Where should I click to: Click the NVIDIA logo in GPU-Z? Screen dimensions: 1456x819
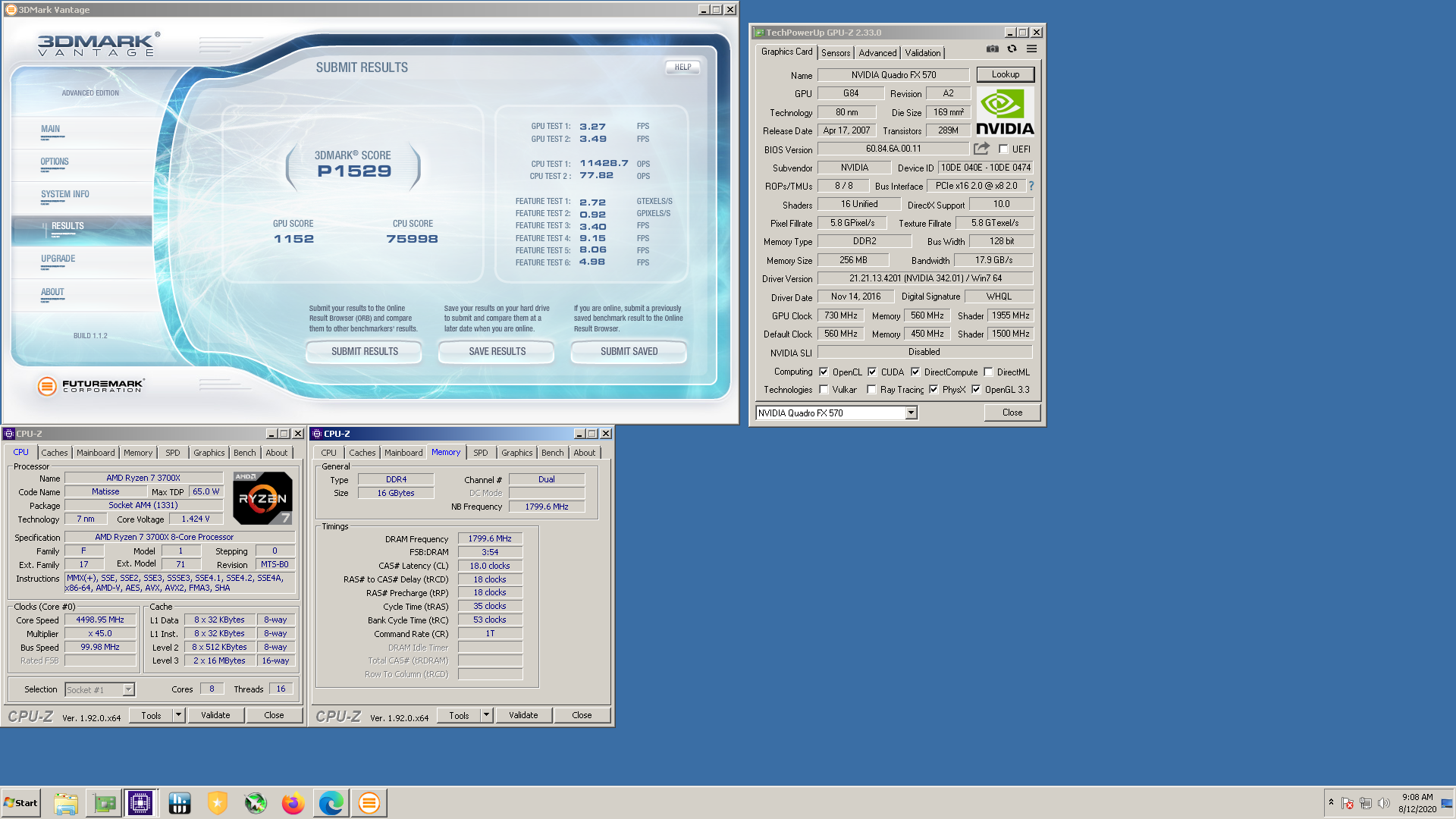tap(1005, 112)
